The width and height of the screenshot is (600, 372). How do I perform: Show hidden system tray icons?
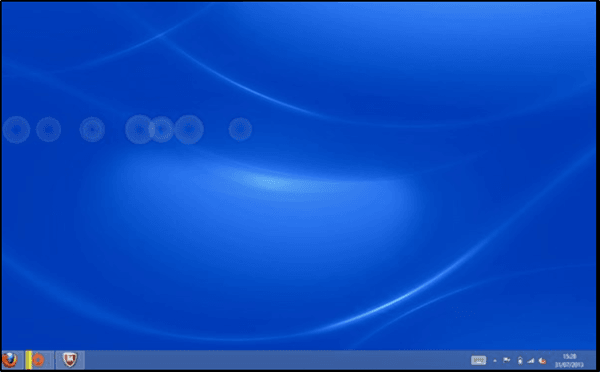click(x=495, y=361)
